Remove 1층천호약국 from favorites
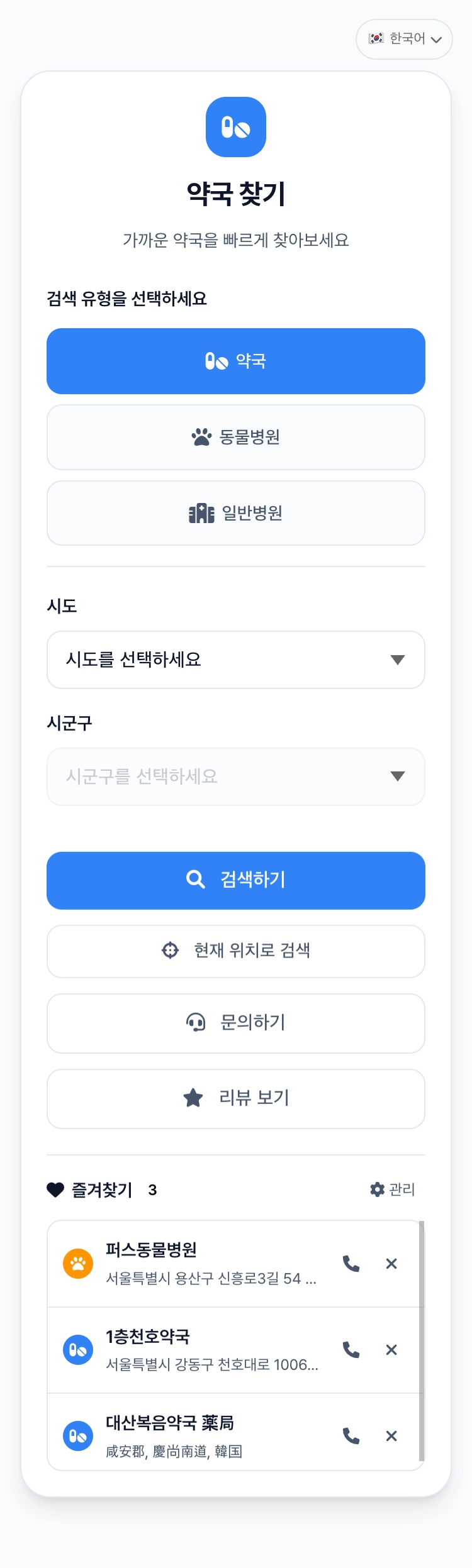The width and height of the screenshot is (472, 1568). click(391, 1349)
